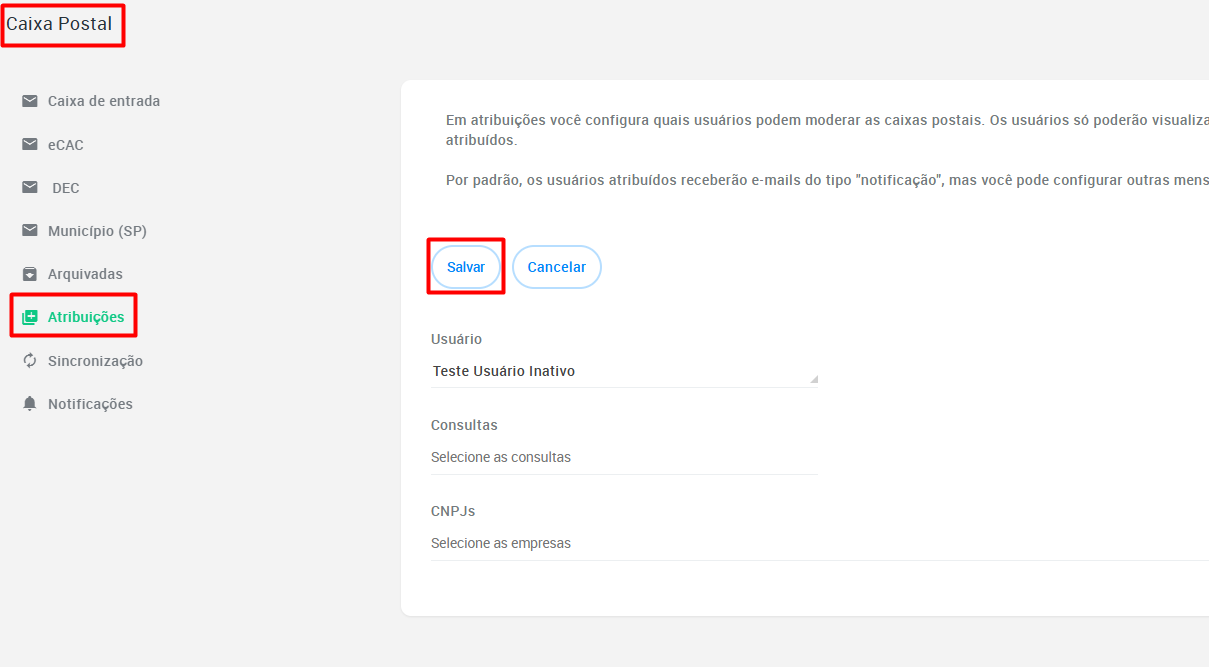Click the eCAC envelope icon
This screenshot has height=667, width=1209.
tap(30, 144)
